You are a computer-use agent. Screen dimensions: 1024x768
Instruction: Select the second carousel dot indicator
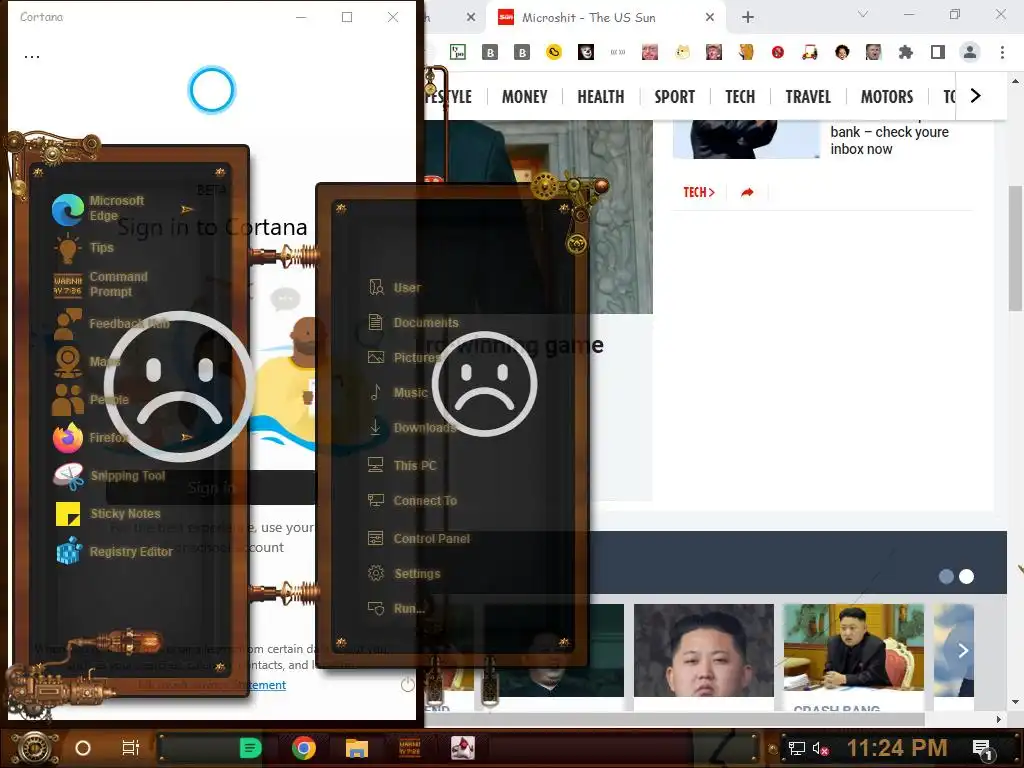(967, 577)
